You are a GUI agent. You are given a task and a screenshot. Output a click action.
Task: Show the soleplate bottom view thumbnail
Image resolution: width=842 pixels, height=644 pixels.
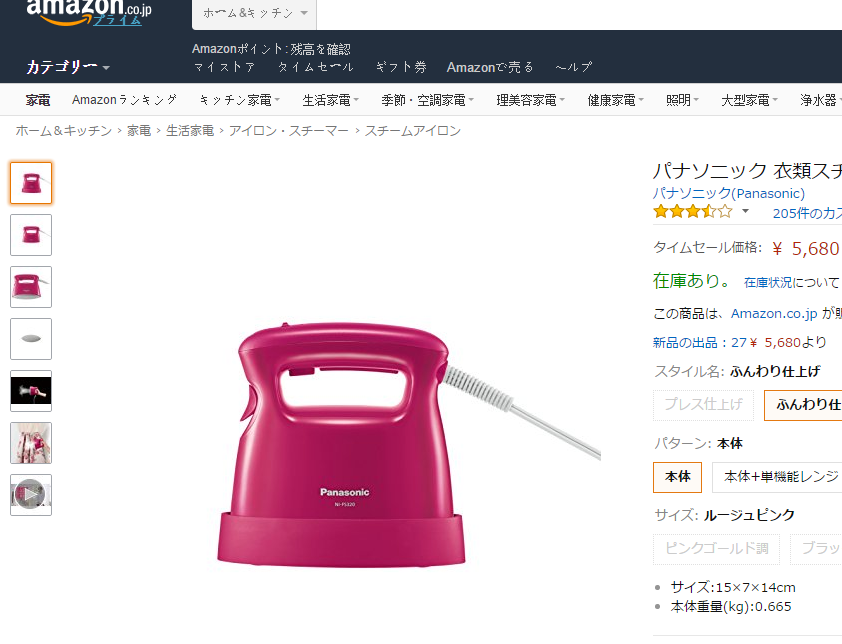31,339
